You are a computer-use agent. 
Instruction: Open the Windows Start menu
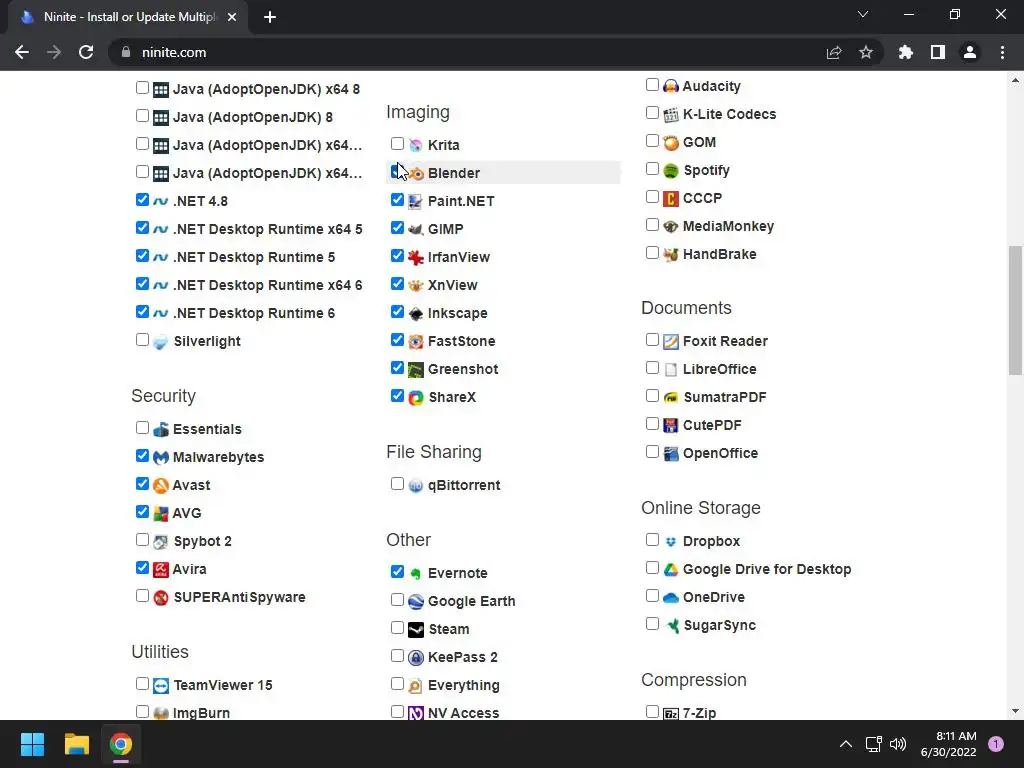pyautogui.click(x=33, y=744)
